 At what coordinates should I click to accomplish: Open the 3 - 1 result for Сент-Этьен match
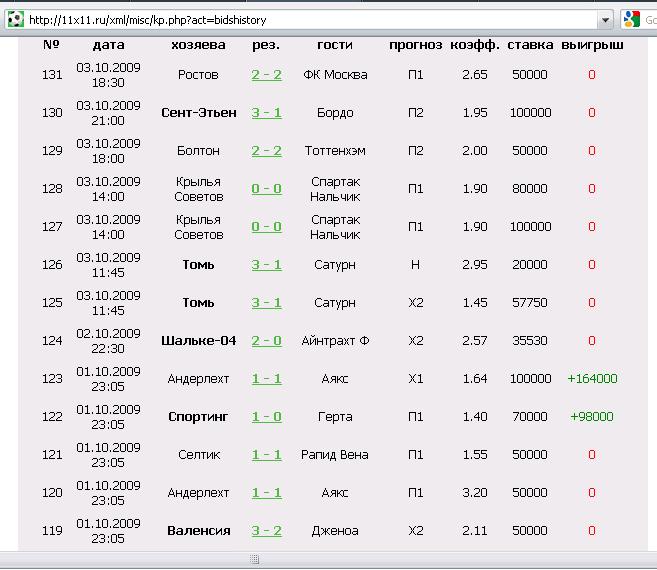click(x=266, y=113)
